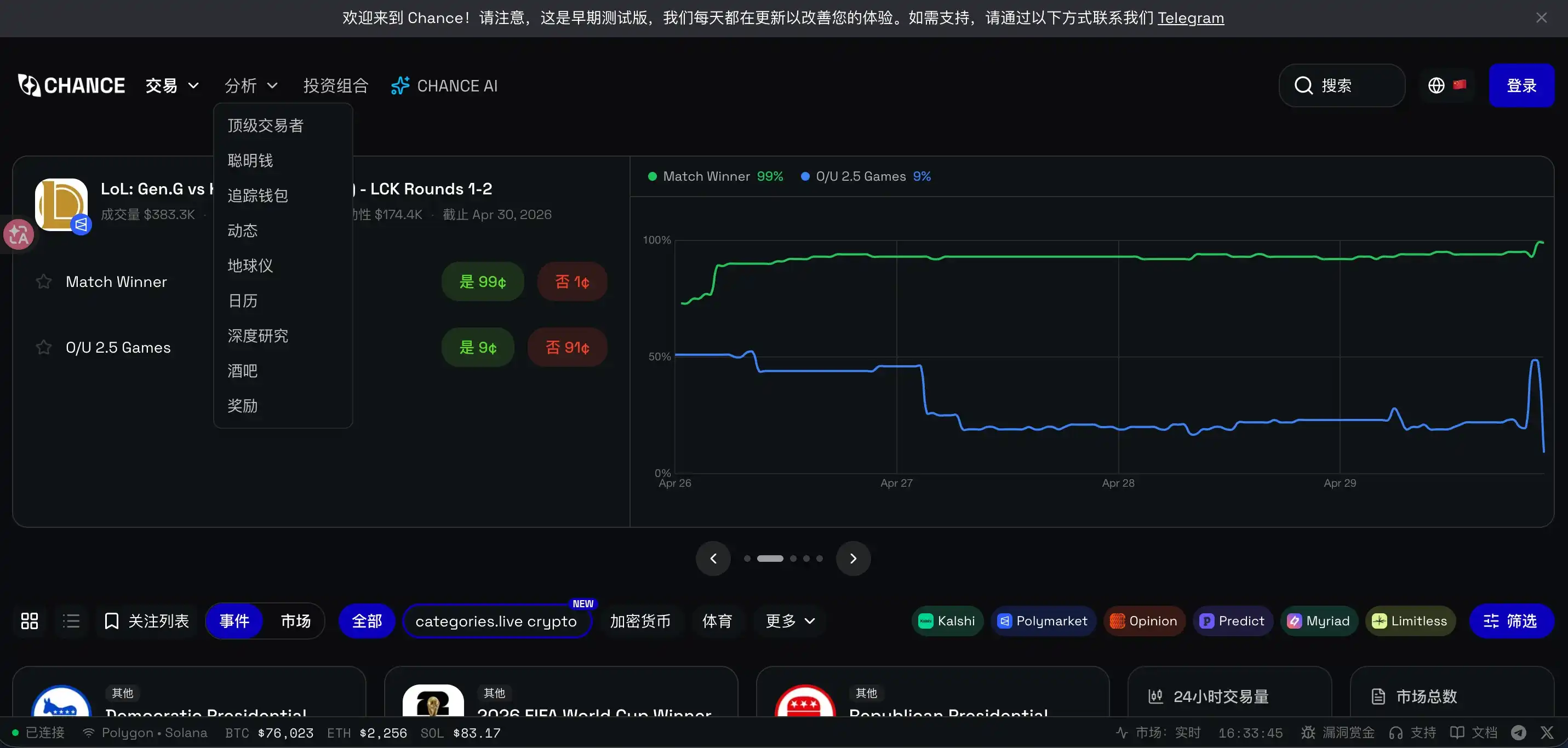Select 深度研究 menu entry
The height and width of the screenshot is (748, 1568).
coord(283,336)
